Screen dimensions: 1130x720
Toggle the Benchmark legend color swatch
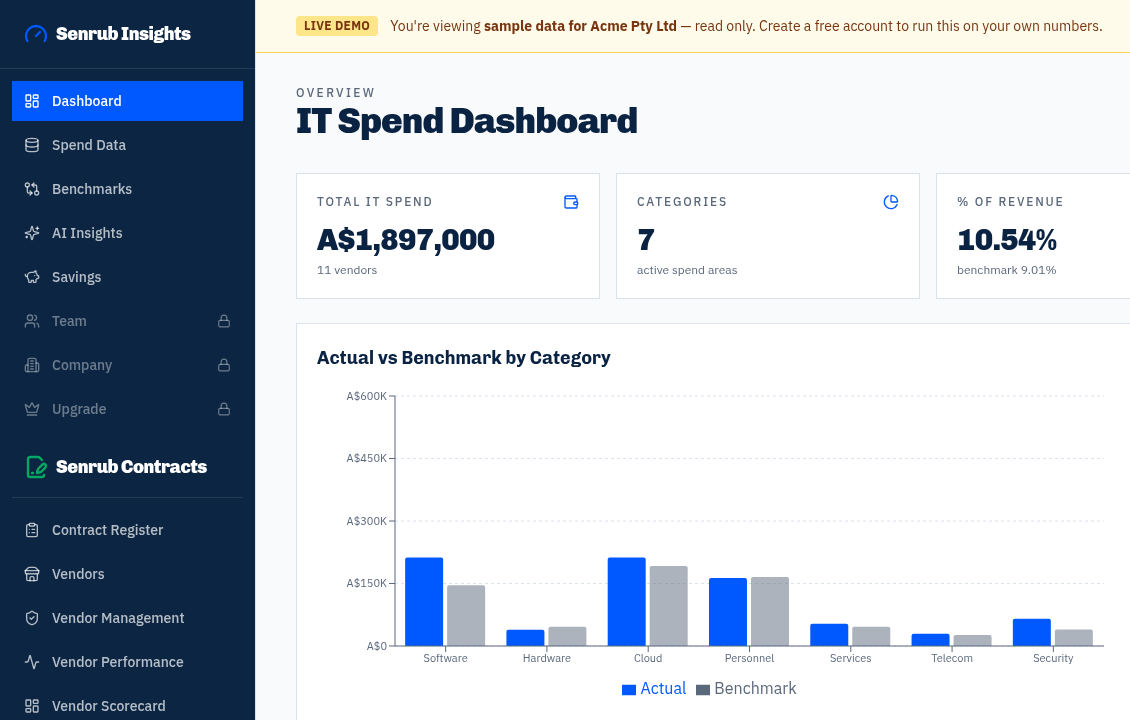[x=703, y=690]
